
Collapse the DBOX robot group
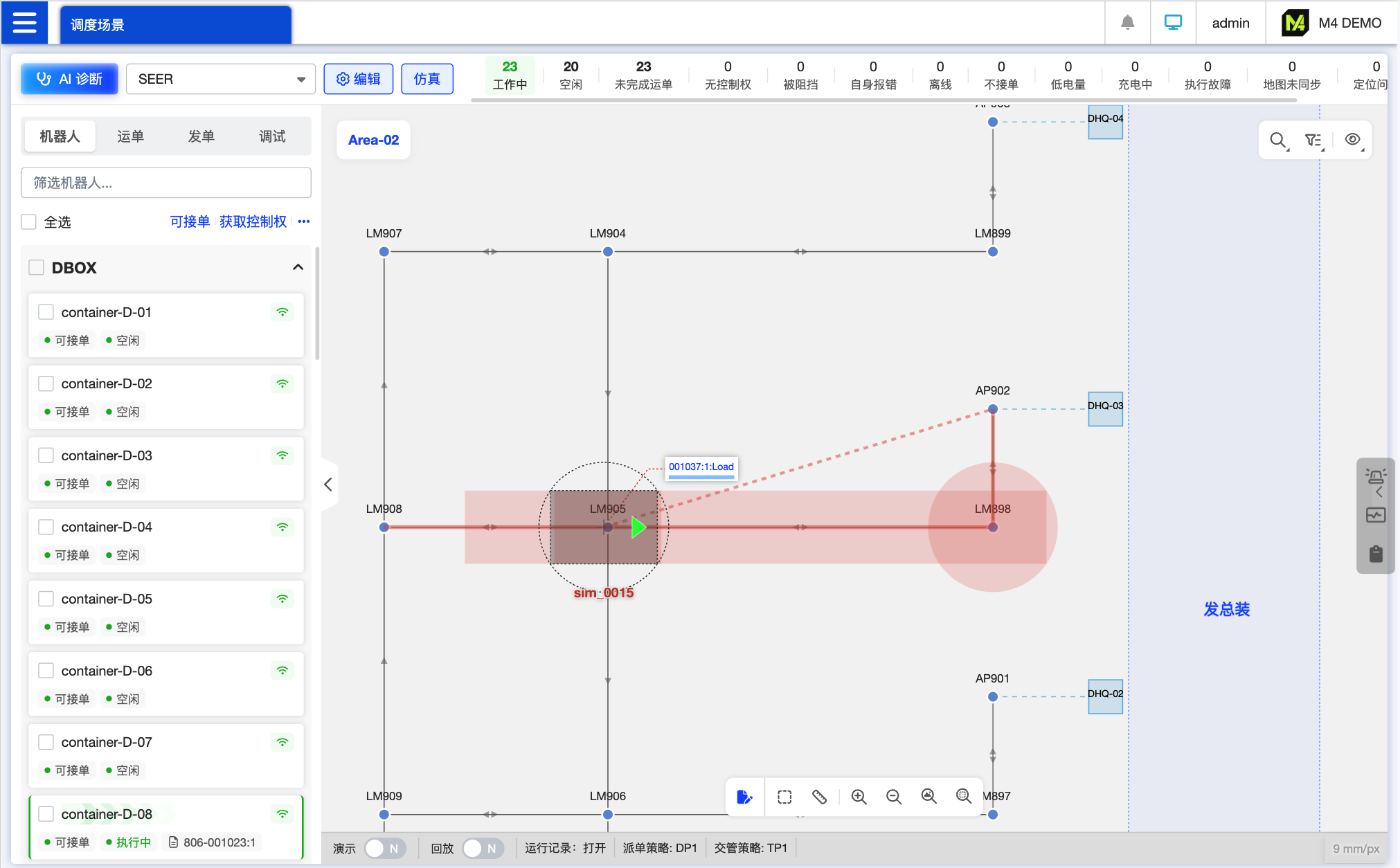[298, 267]
